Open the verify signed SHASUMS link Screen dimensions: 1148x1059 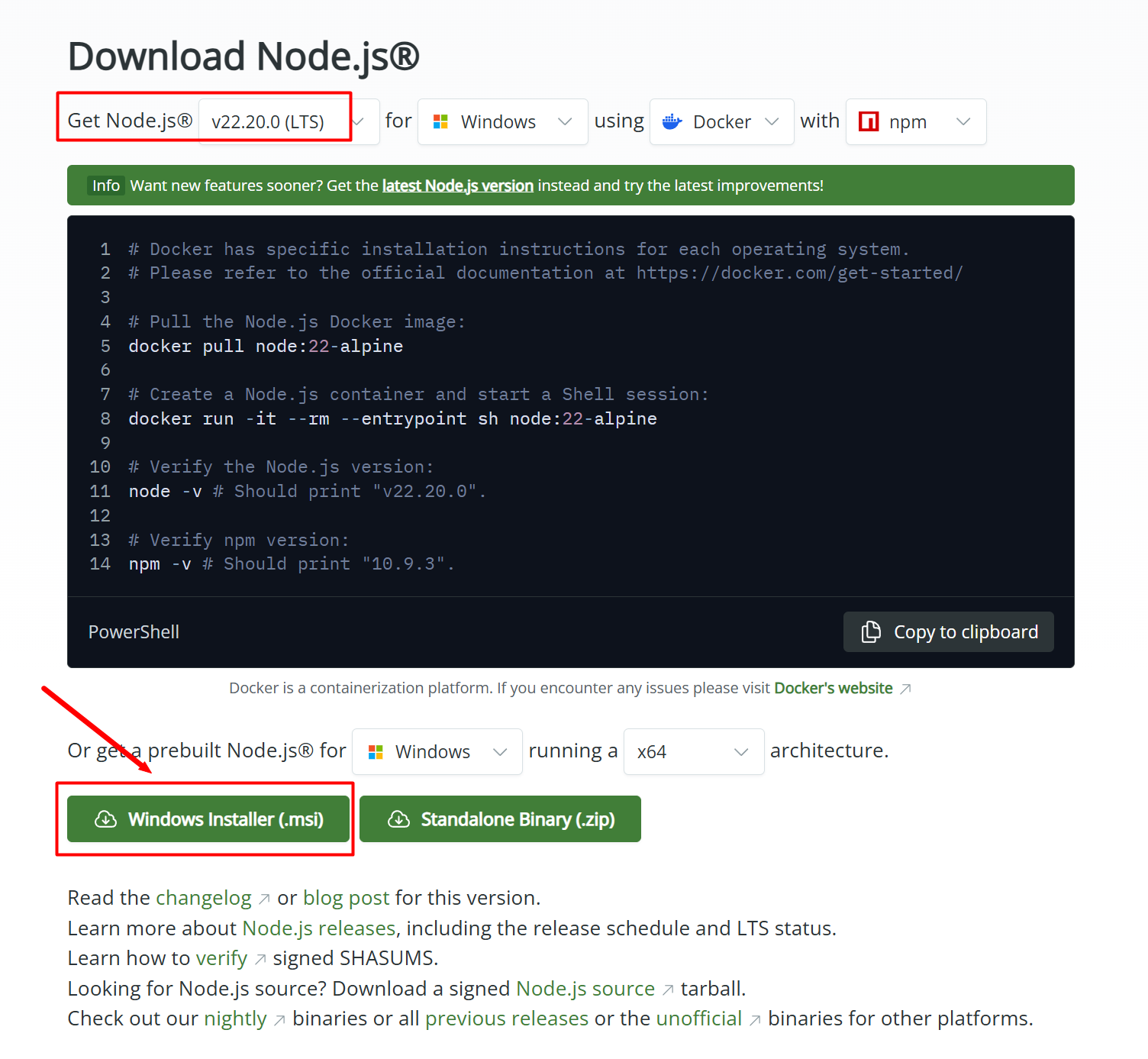tap(222, 958)
